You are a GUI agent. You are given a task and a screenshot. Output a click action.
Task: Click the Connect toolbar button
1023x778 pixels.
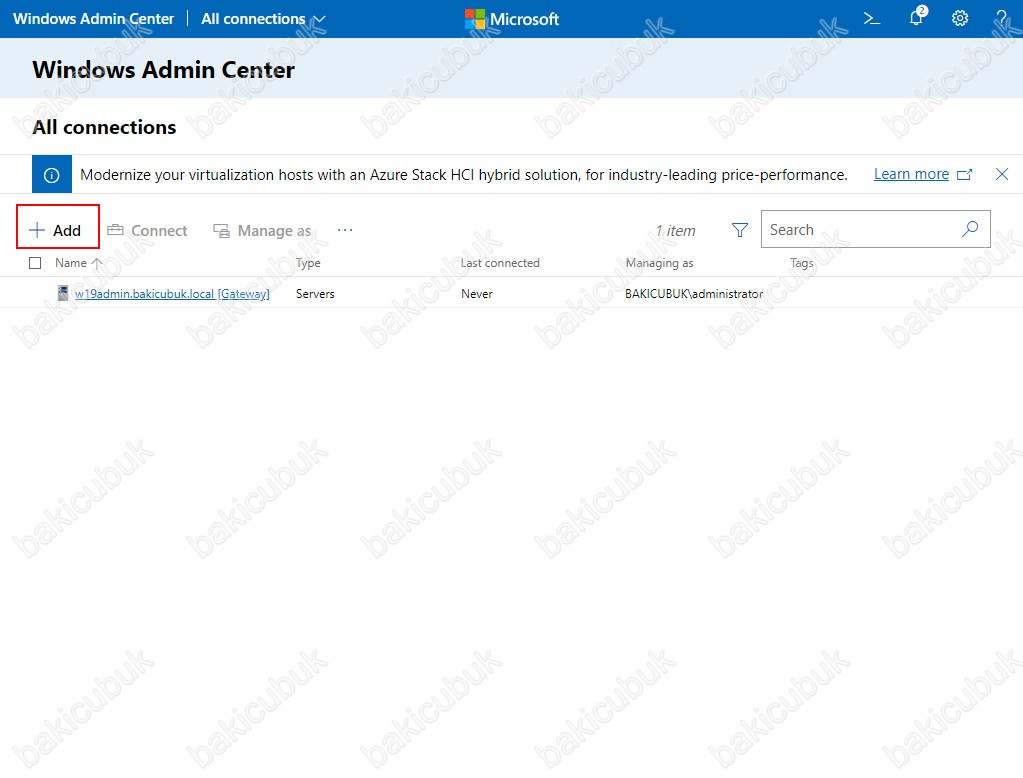pos(147,230)
